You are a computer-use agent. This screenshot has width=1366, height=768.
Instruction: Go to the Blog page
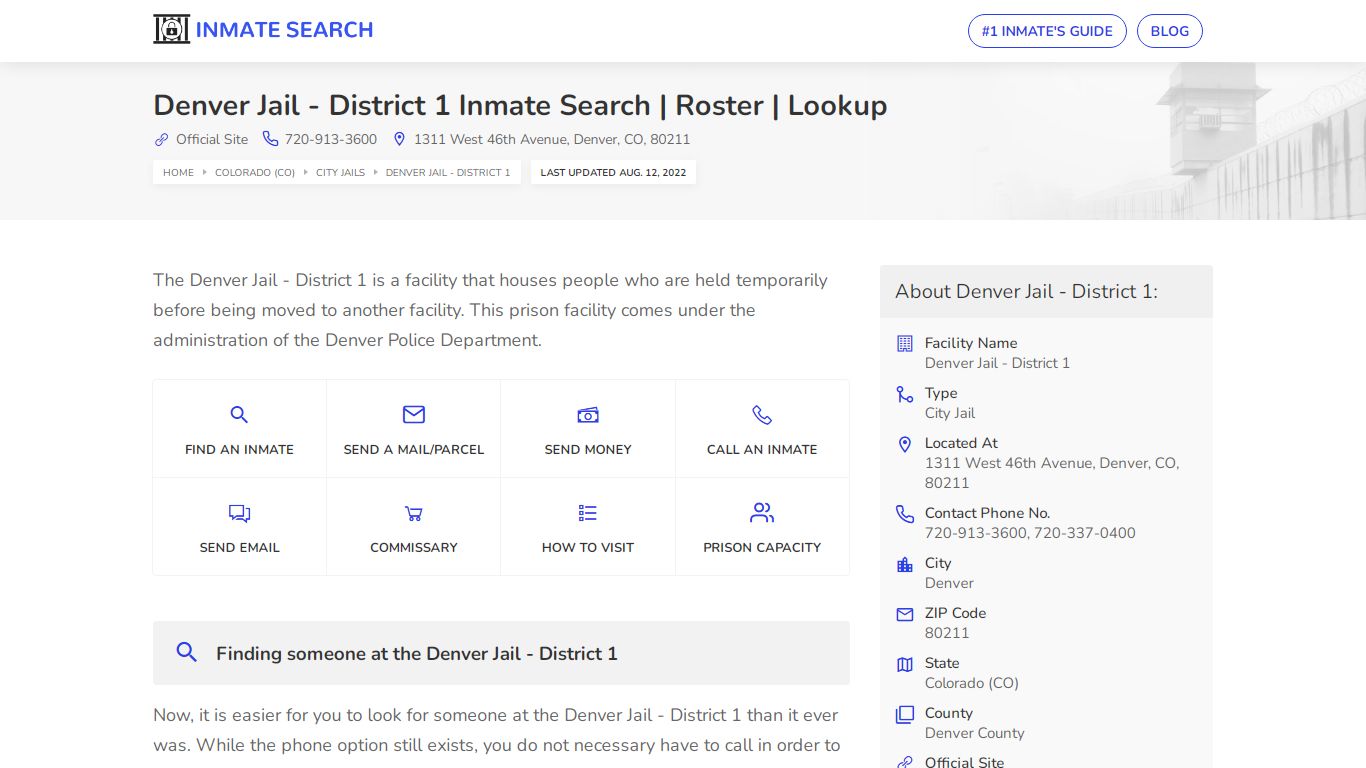tap(1170, 31)
